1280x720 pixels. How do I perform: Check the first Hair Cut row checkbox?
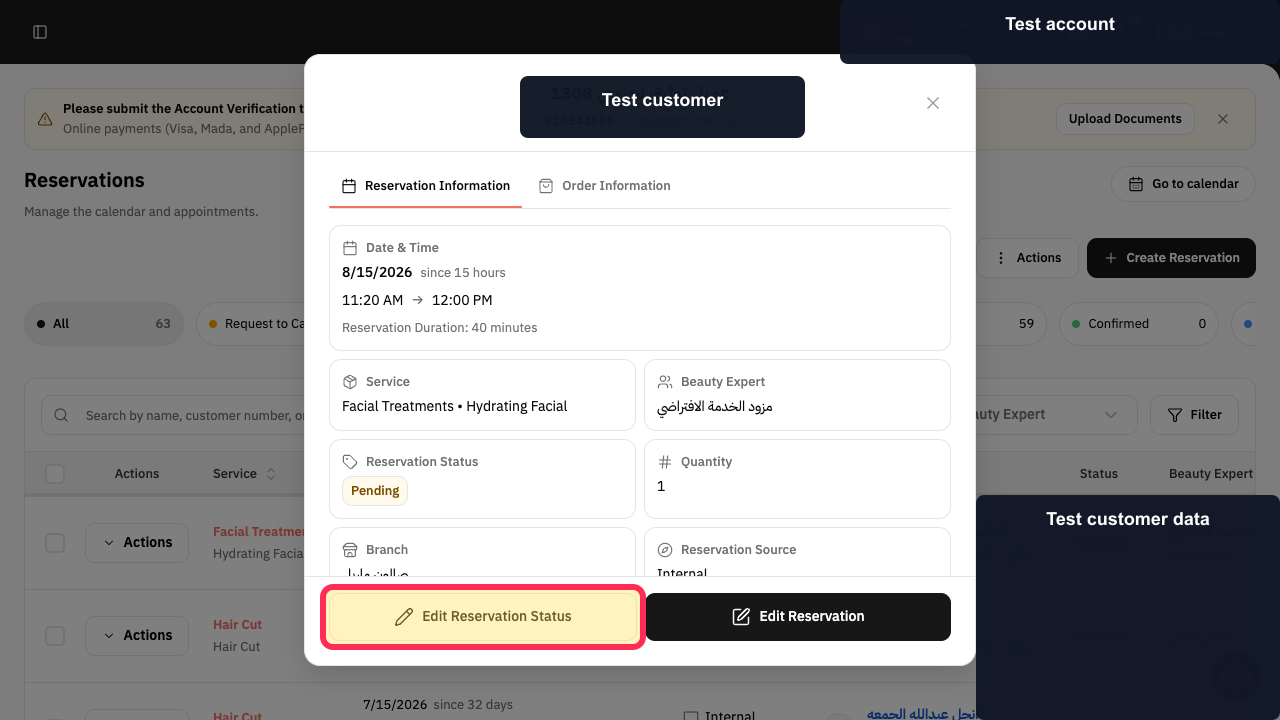coord(55,636)
